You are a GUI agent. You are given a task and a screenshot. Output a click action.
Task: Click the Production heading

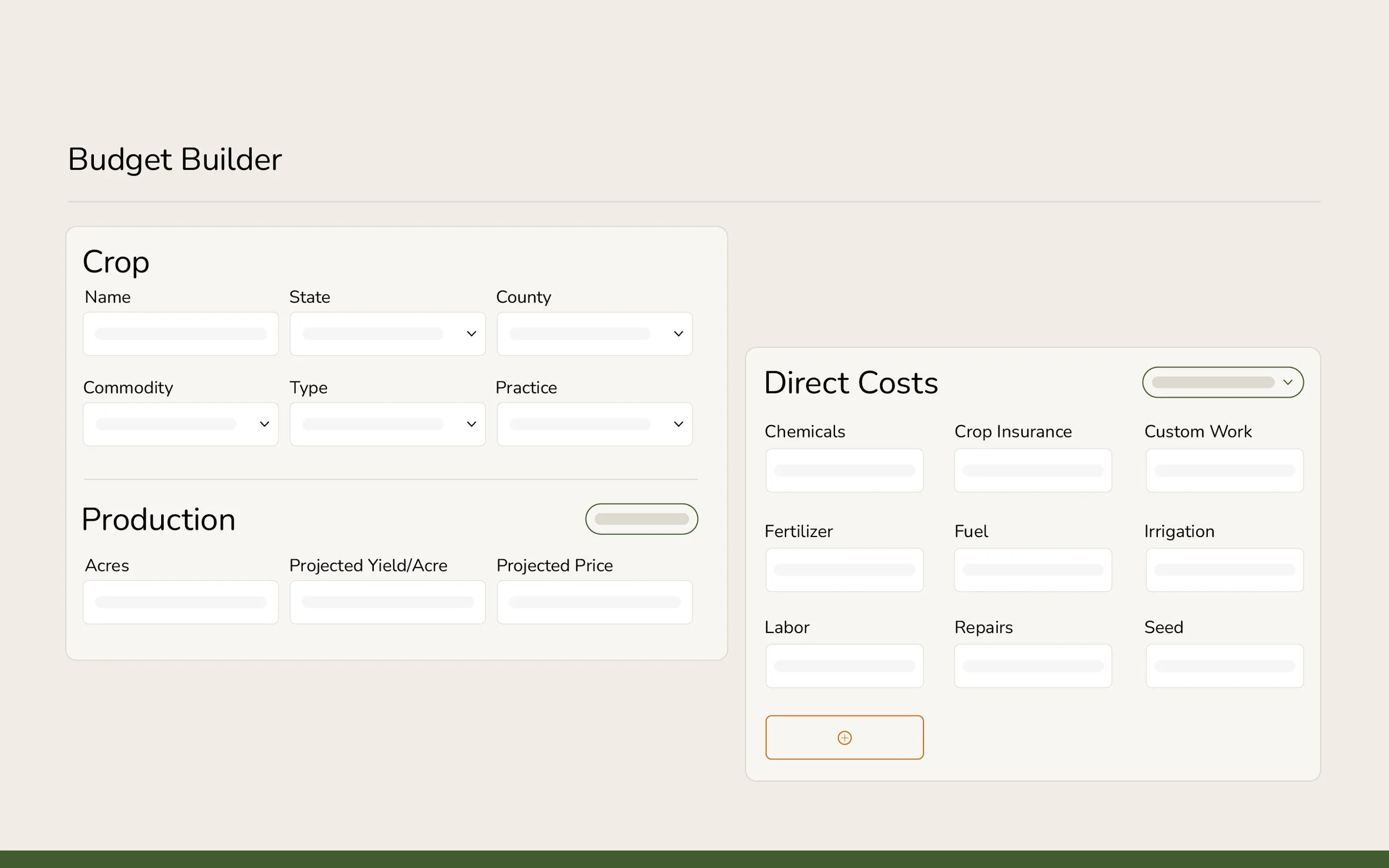(158, 520)
